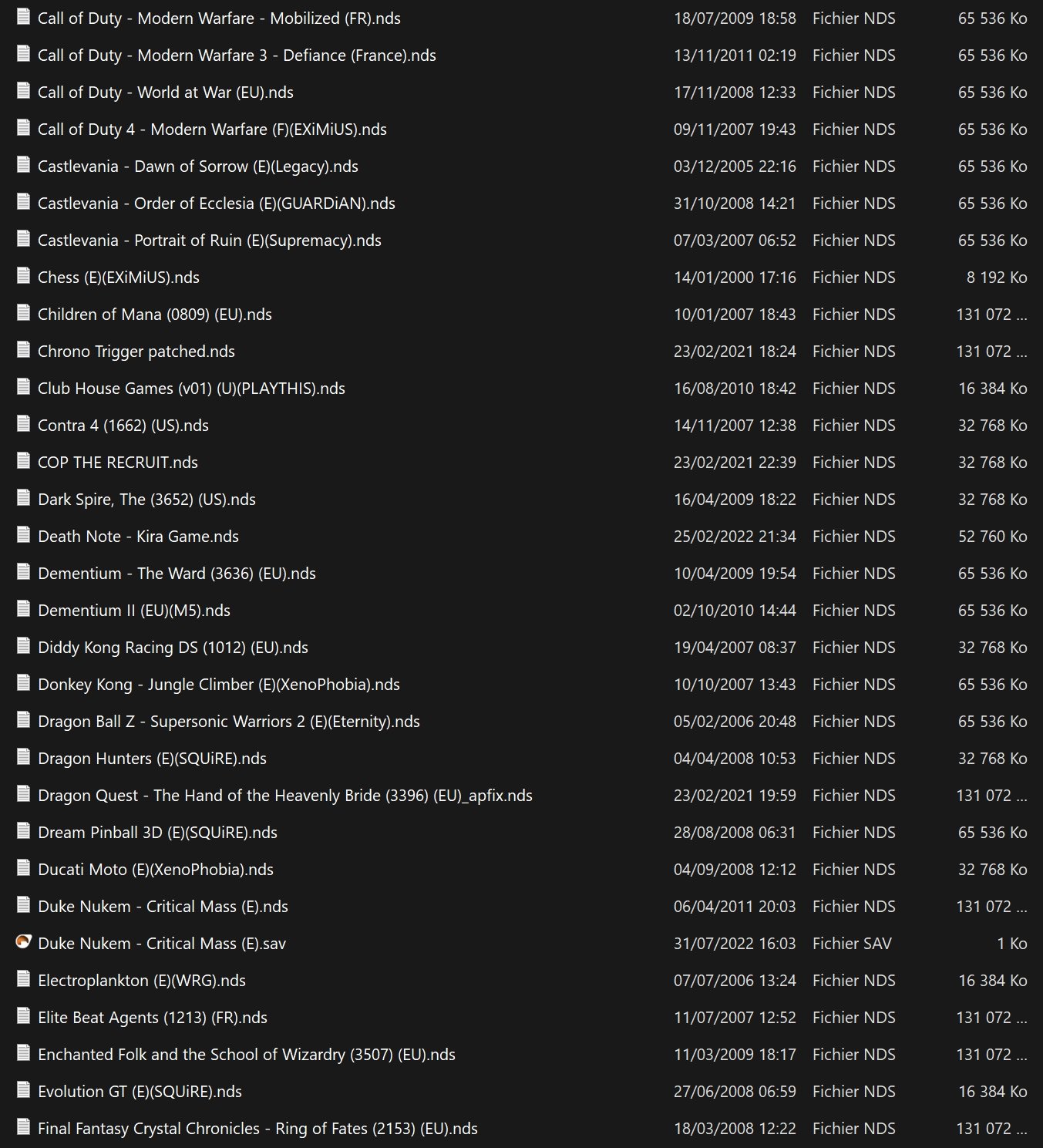Select the icon for Dementium II (EU)(M5).nds
Image resolution: width=1043 pixels, height=1148 pixels.
click(23, 609)
